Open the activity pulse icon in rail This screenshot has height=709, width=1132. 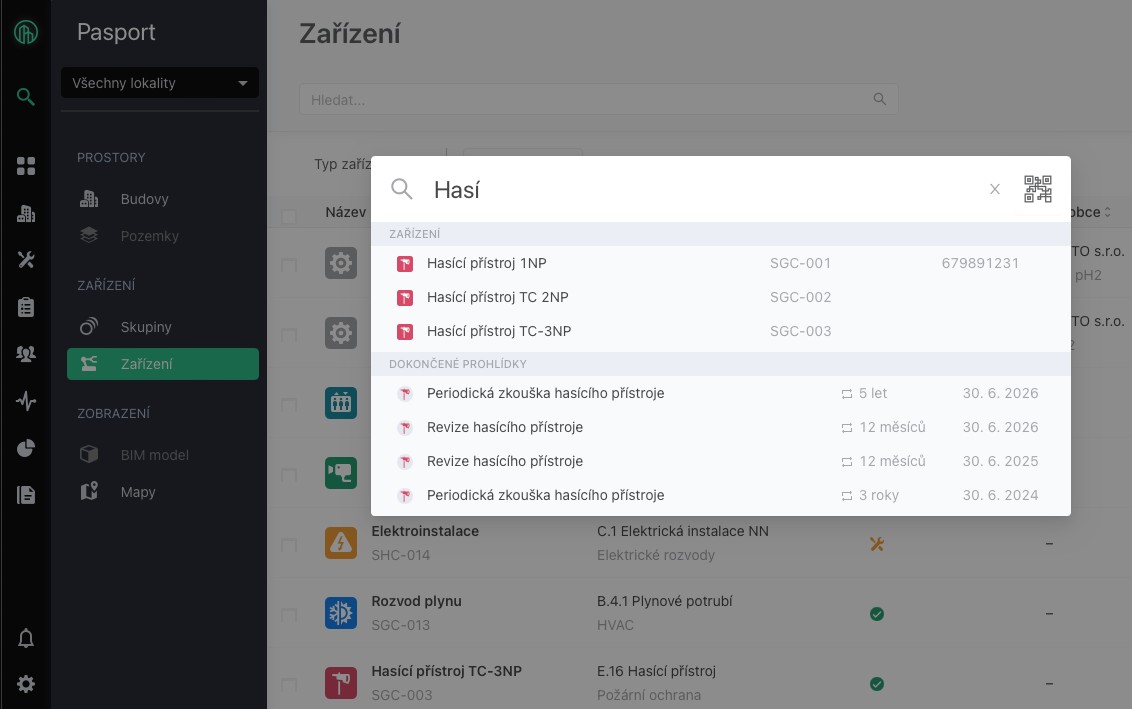click(x=26, y=401)
